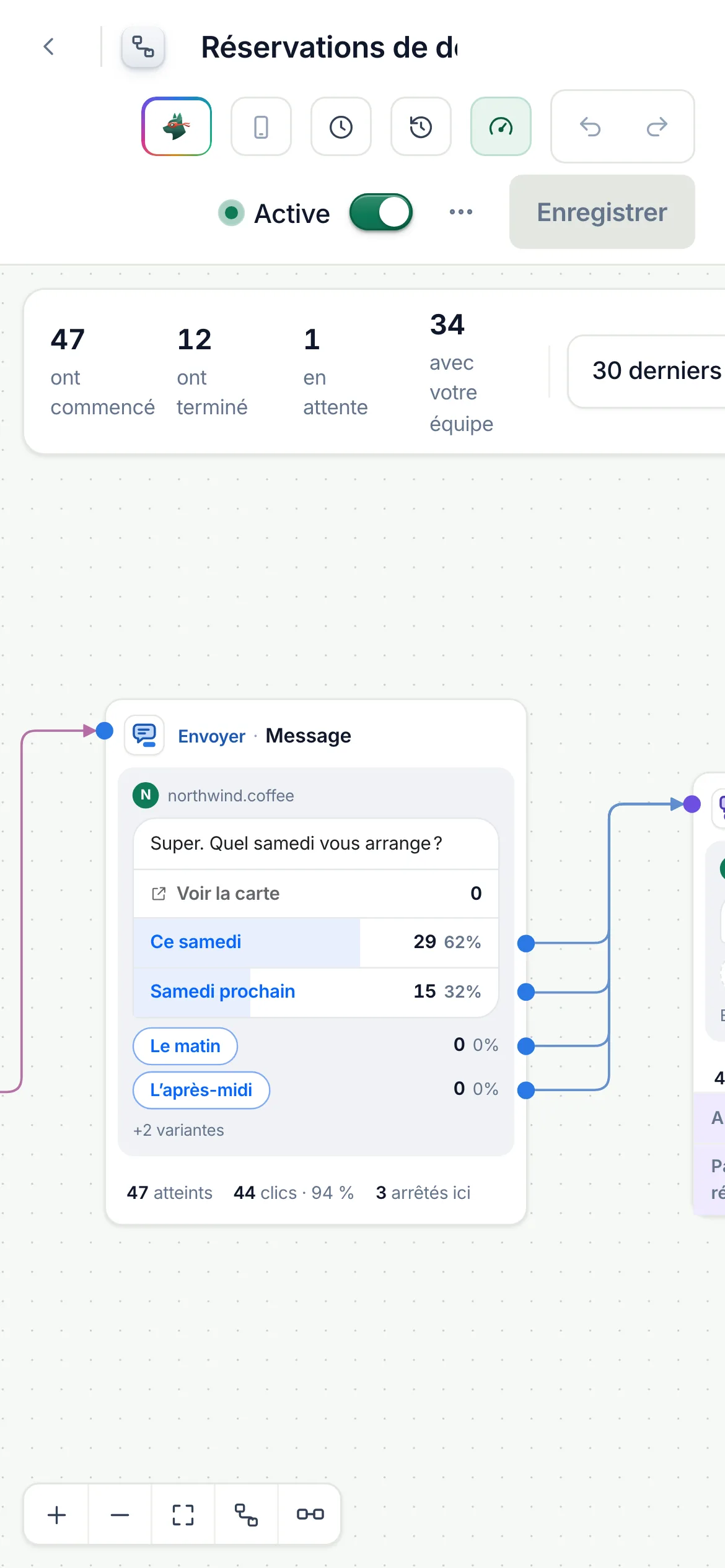Open the mobile preview phone icon

coord(261,126)
